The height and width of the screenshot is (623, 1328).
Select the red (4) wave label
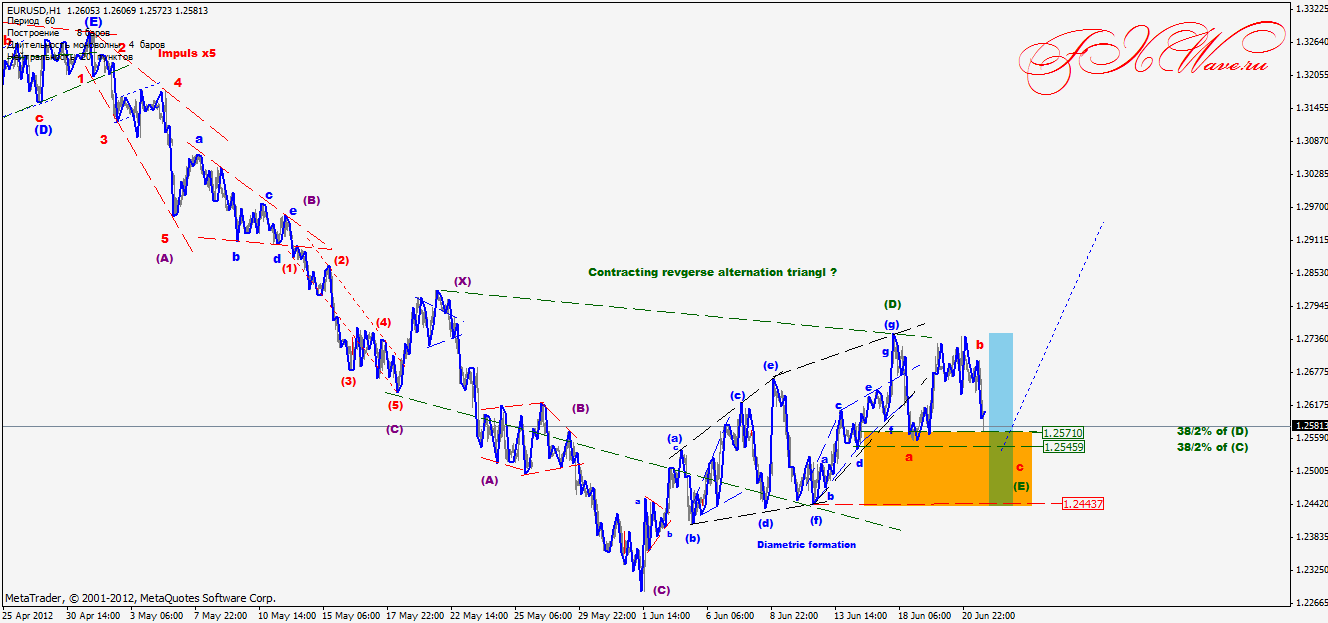click(384, 322)
